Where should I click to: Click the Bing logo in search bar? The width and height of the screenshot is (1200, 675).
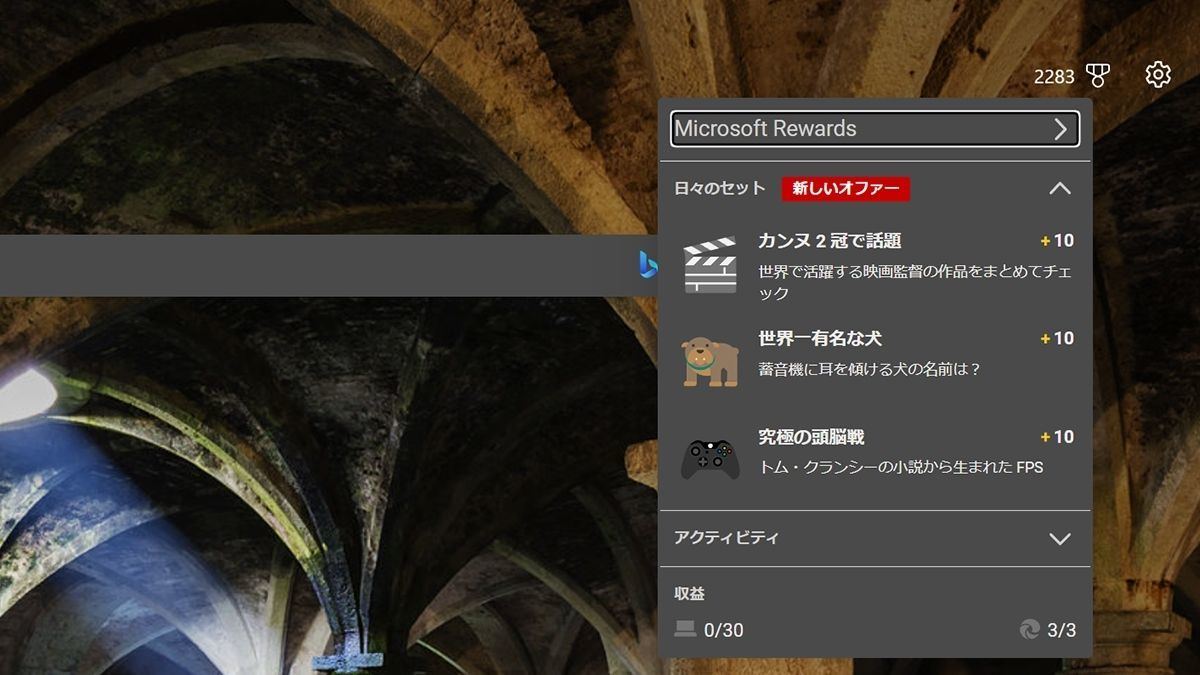(x=648, y=265)
